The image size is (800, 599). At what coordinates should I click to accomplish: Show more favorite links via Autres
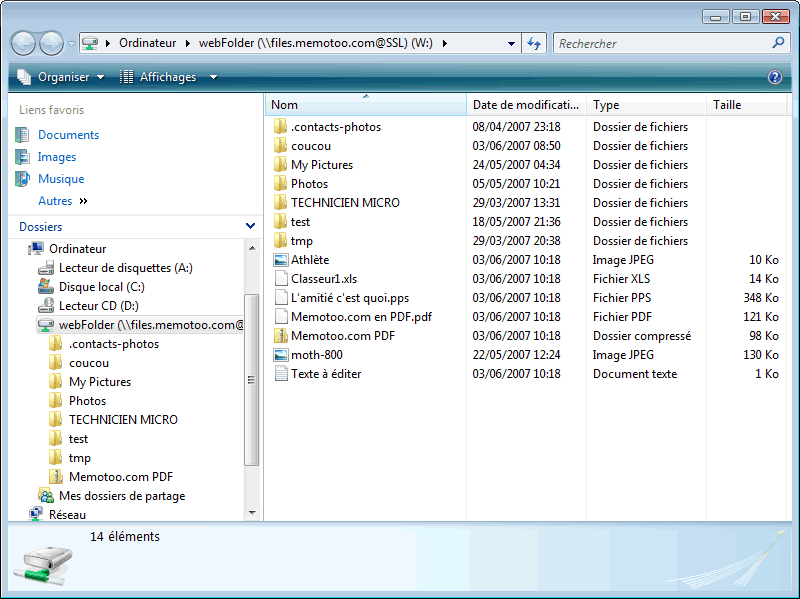(62, 201)
